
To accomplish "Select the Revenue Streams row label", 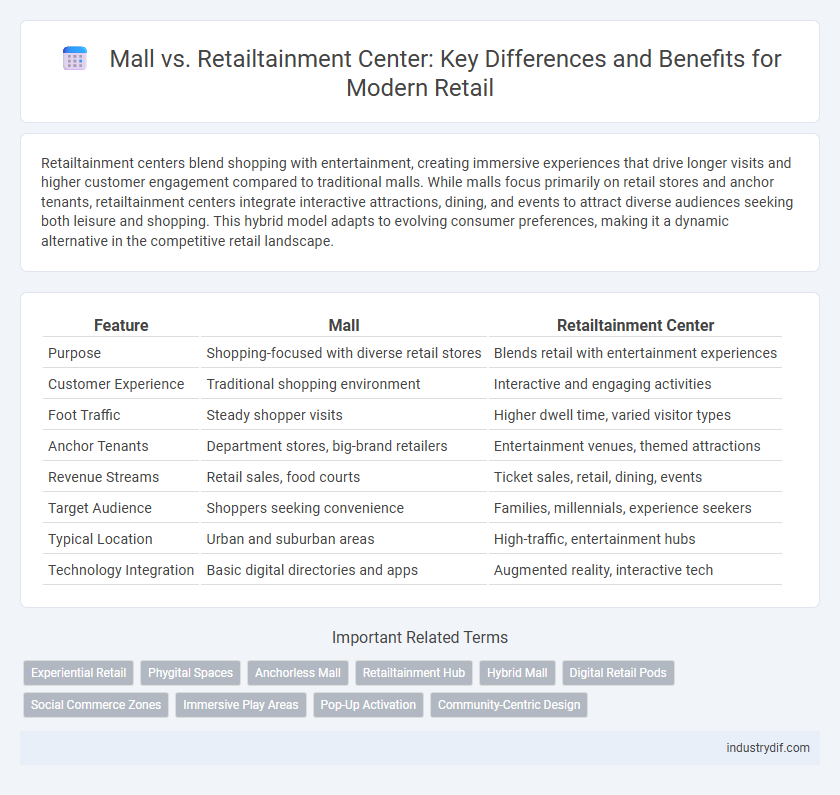I will 103,477.
